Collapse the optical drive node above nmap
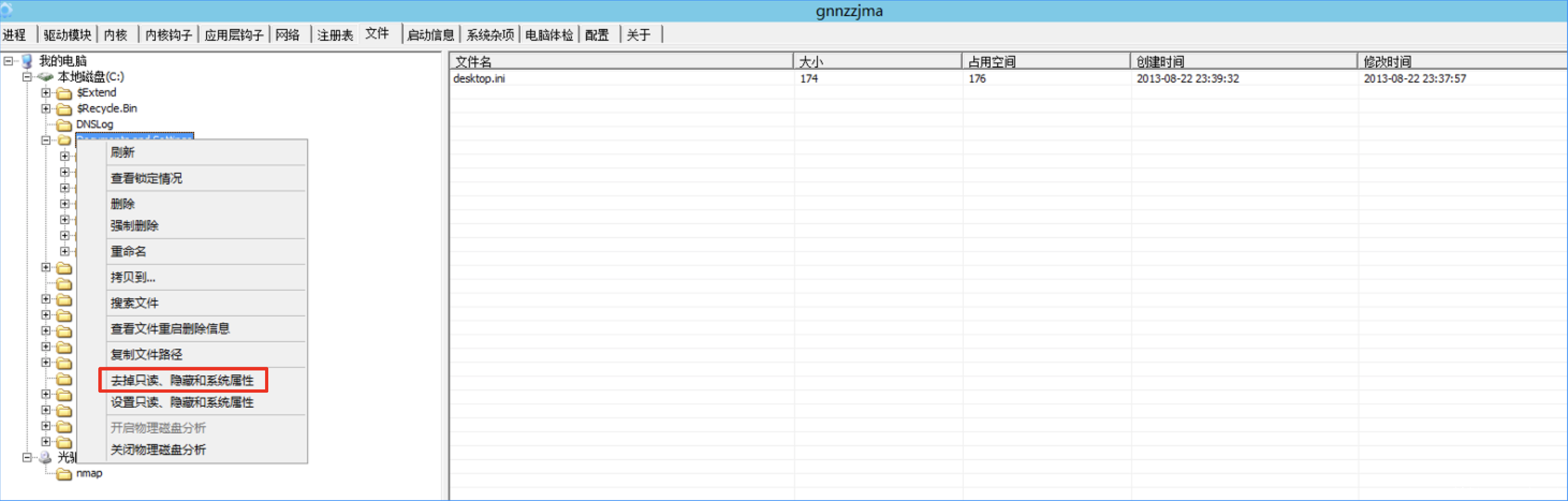This screenshot has height=501, width=1568. [x=27, y=457]
